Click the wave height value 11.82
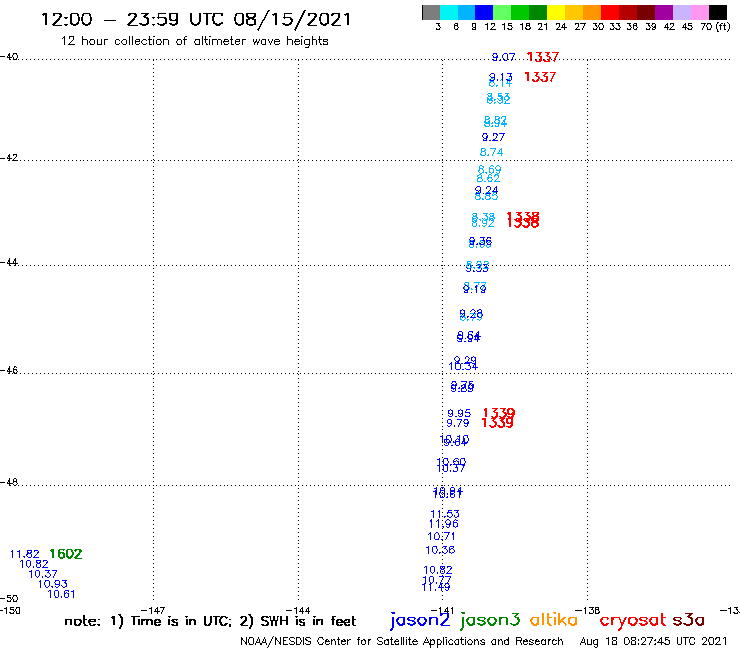 (25, 554)
